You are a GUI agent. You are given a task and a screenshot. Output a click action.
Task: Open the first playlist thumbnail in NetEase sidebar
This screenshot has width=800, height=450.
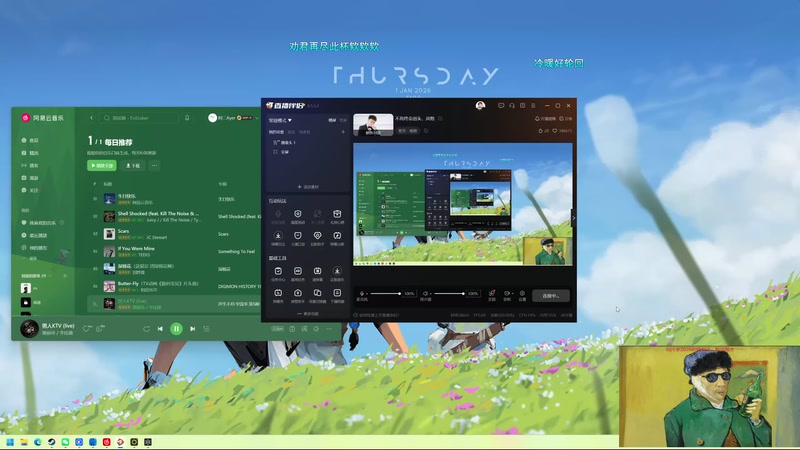[x=26, y=288]
